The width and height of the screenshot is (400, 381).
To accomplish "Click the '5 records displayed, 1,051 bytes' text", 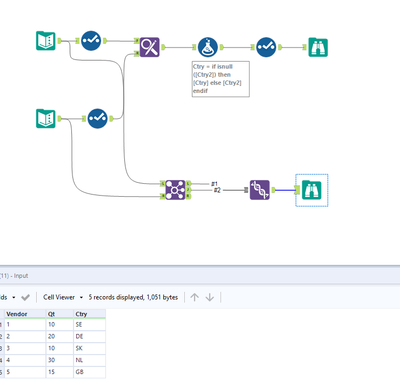I will 133,297.
